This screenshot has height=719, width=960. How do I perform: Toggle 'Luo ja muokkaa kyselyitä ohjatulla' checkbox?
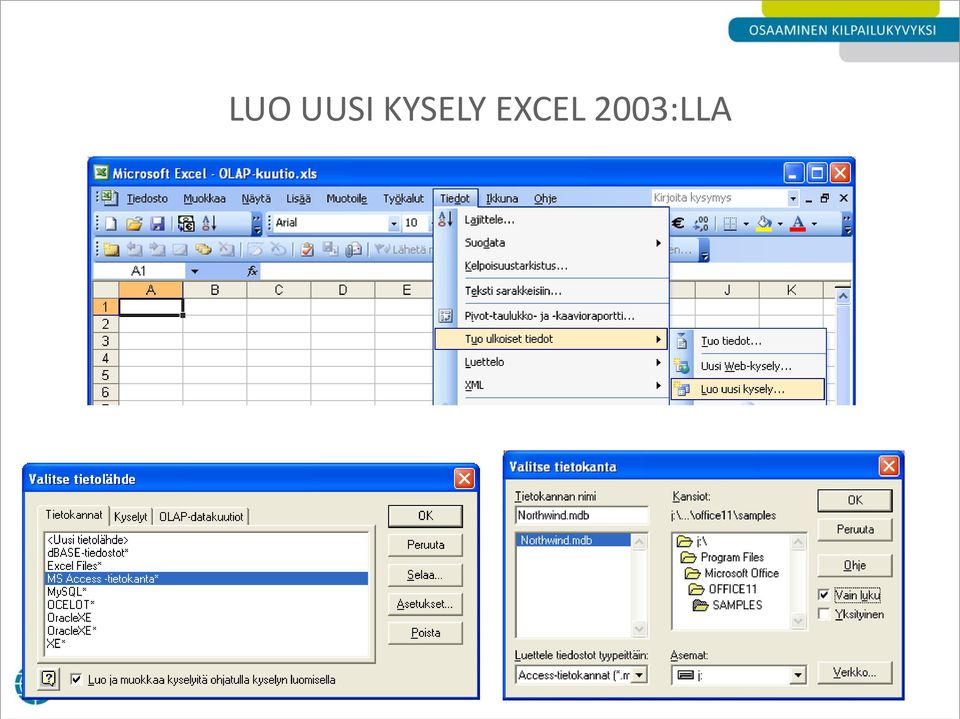pyautogui.click(x=76, y=679)
